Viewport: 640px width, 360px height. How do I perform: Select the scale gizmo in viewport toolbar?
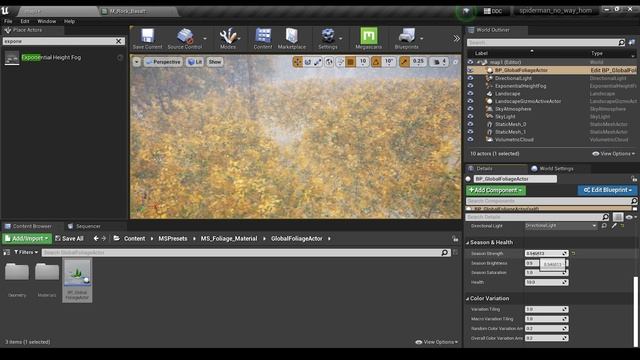[x=318, y=62]
